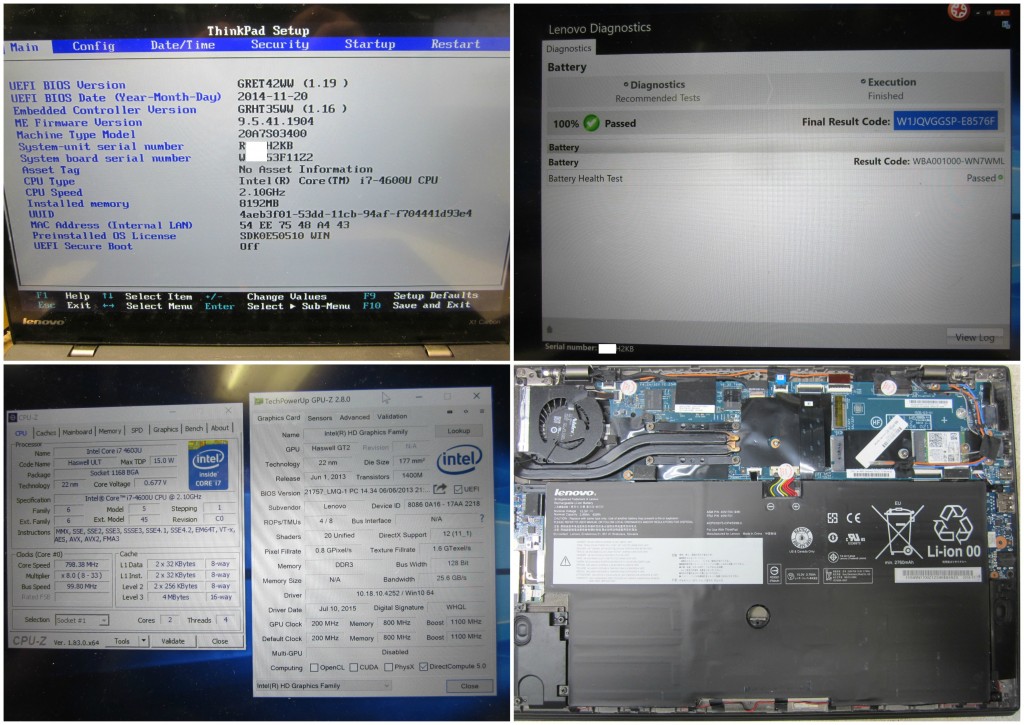Enable the PhysX checkbox
The image size is (1024, 725).
click(x=389, y=667)
